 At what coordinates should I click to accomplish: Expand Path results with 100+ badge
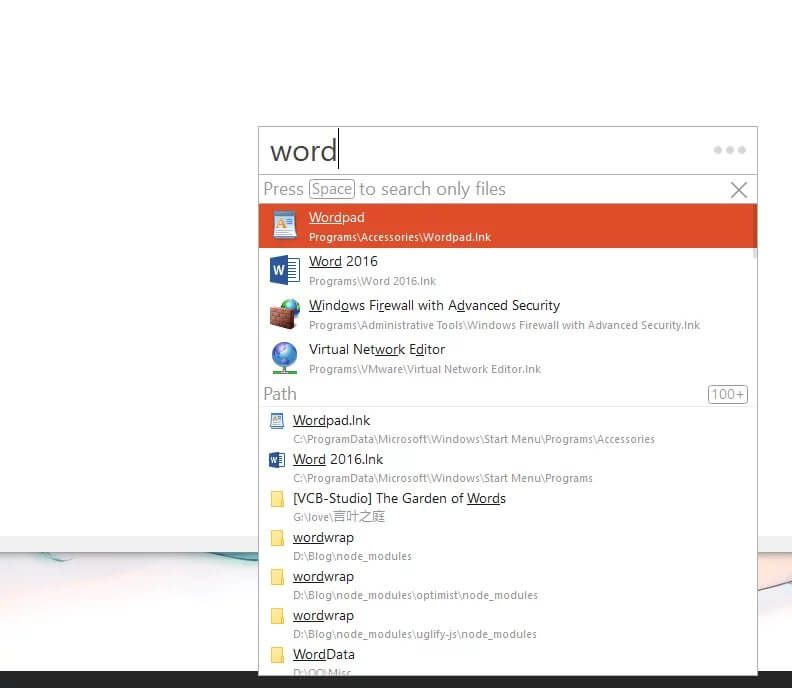pos(727,394)
